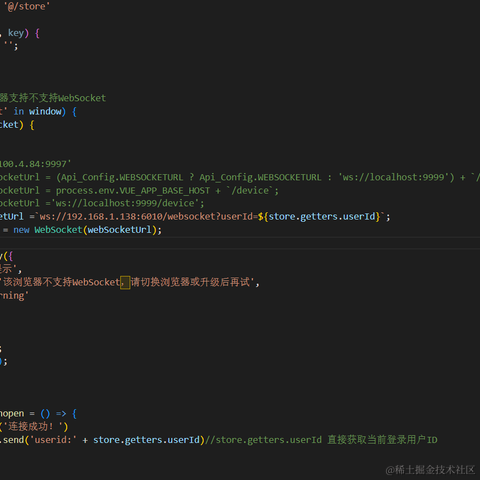480x480 pixels.
Task: Click the first Api_Config.WEBSOCKETURL before the question mark
Action: 122,177
